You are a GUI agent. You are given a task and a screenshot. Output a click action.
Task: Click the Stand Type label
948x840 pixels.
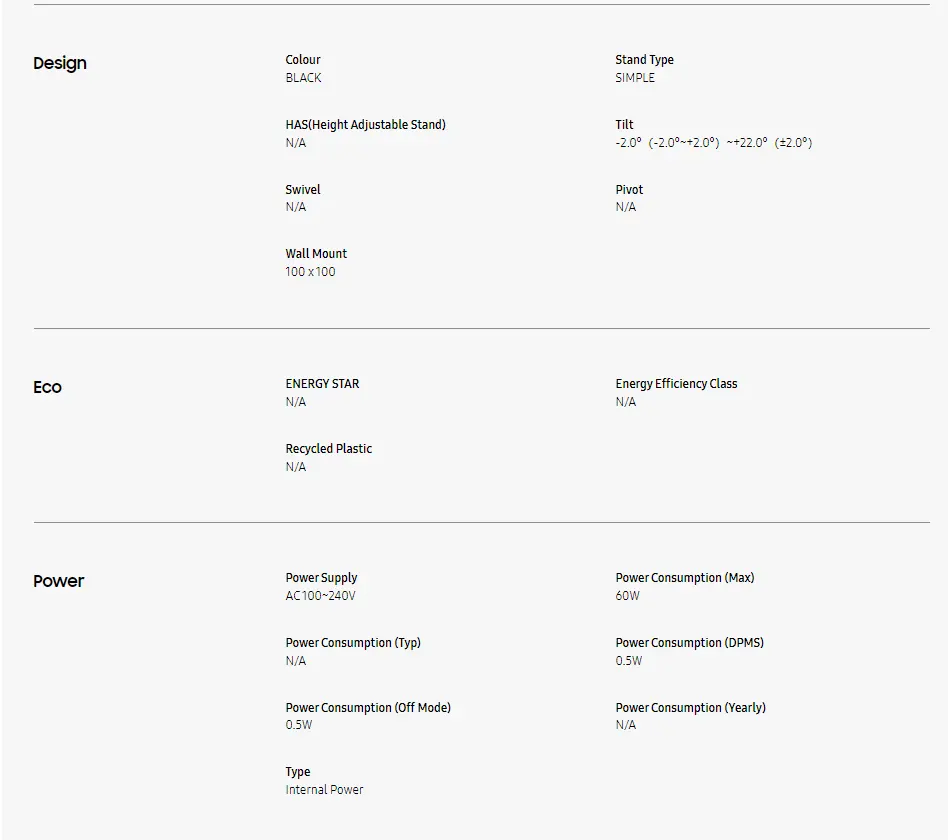(x=644, y=60)
